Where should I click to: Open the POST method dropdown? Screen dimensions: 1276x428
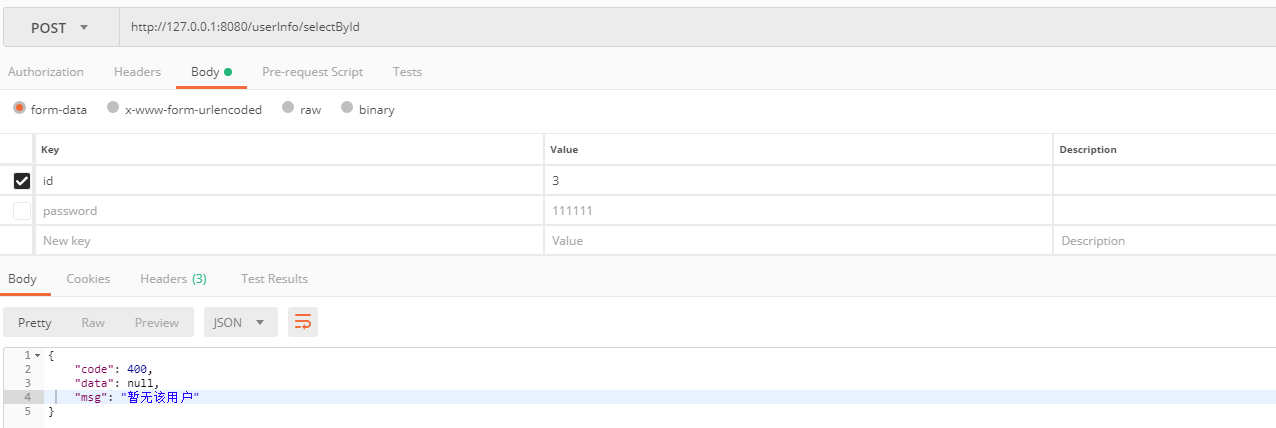point(61,27)
